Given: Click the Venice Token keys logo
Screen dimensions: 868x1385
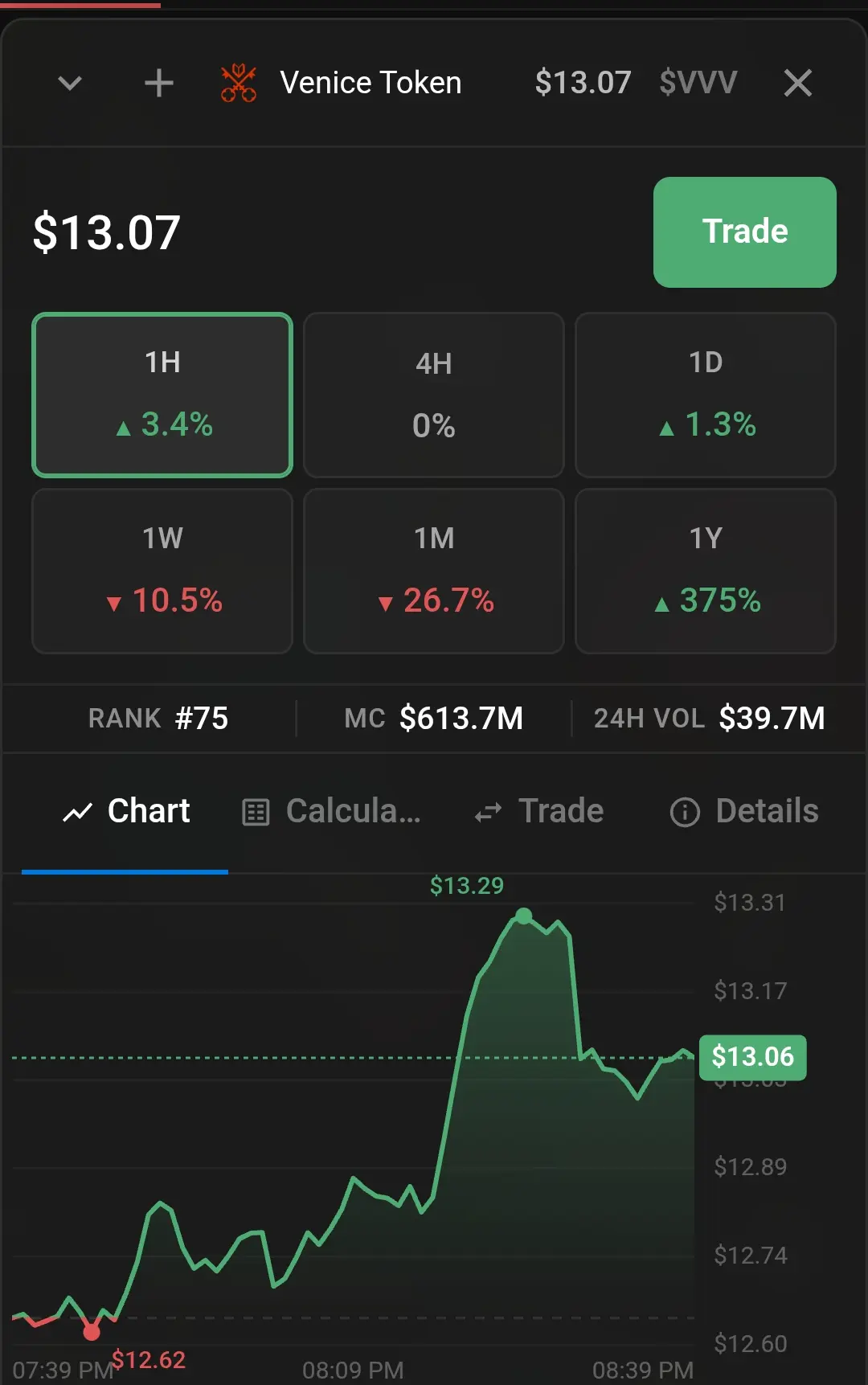Looking at the screenshot, I should coord(239,83).
